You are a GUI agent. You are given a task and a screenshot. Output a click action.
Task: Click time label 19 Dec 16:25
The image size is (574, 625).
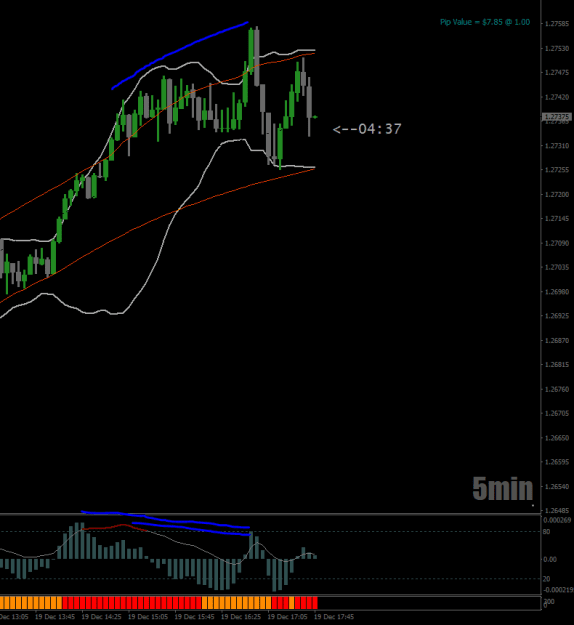(241, 617)
